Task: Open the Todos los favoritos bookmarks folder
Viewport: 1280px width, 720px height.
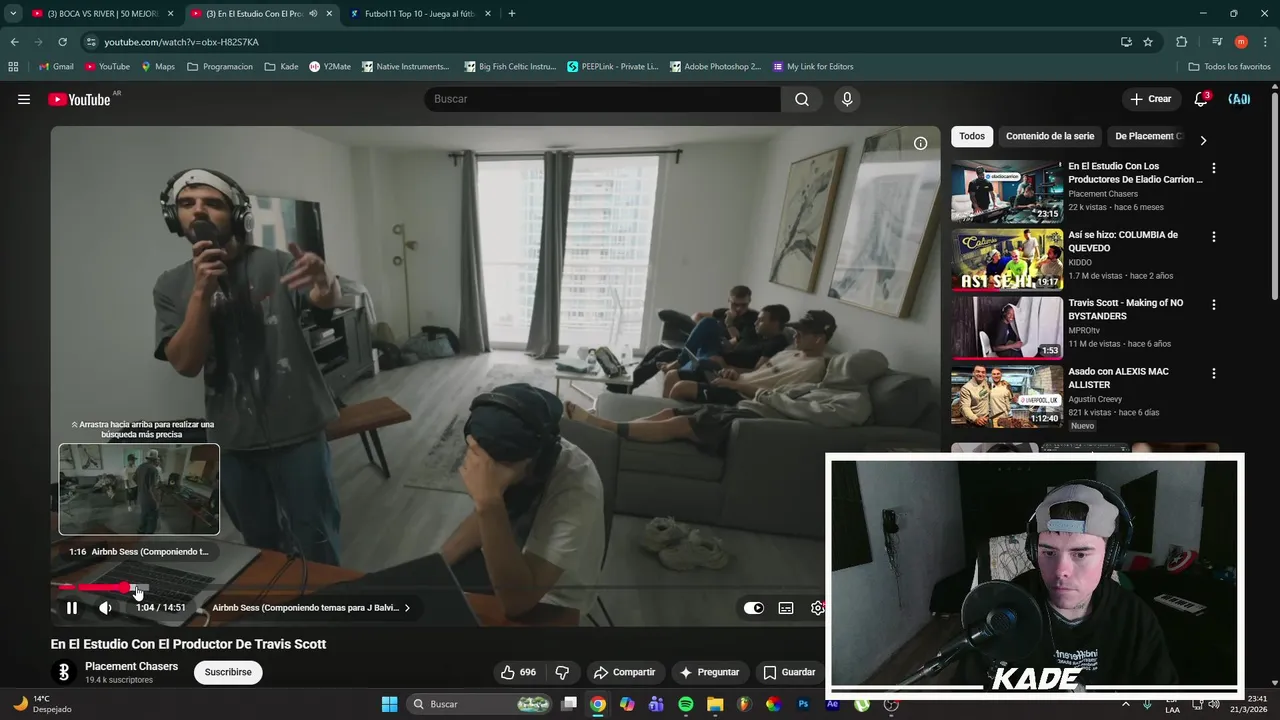Action: (1229, 67)
